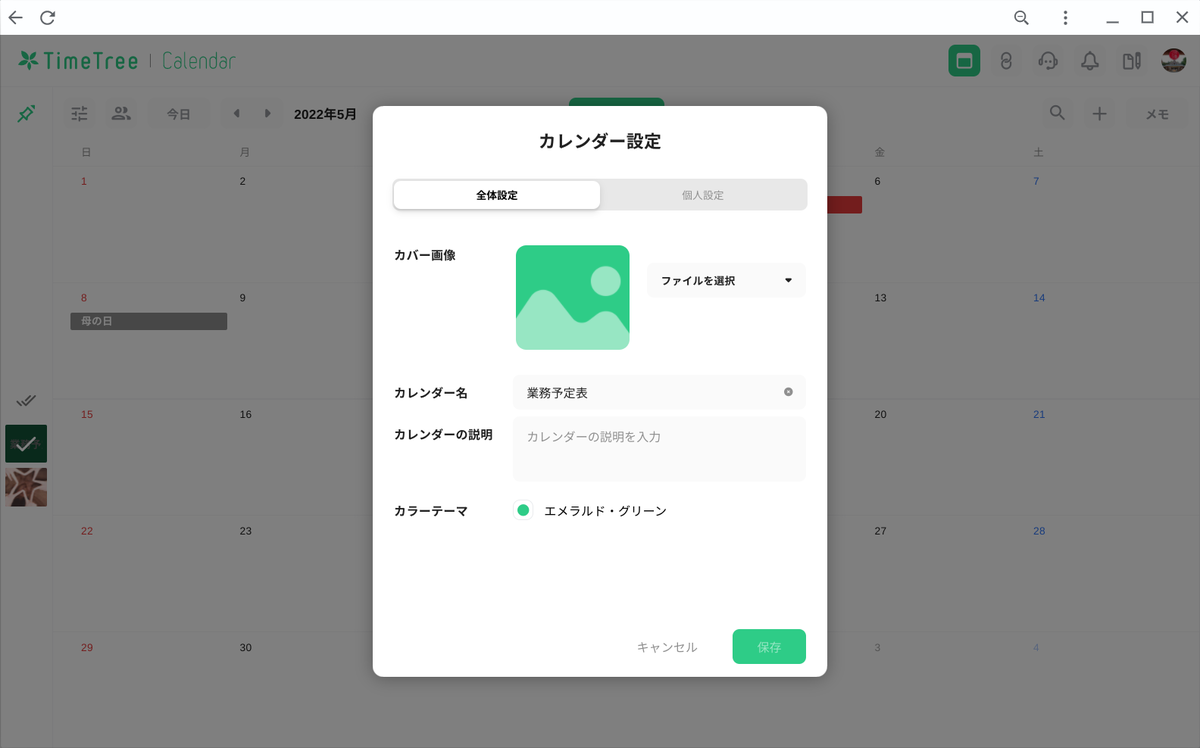This screenshot has width=1200, height=748.
Task: Open the ファイルを選択 dropdown
Action: [726, 281]
